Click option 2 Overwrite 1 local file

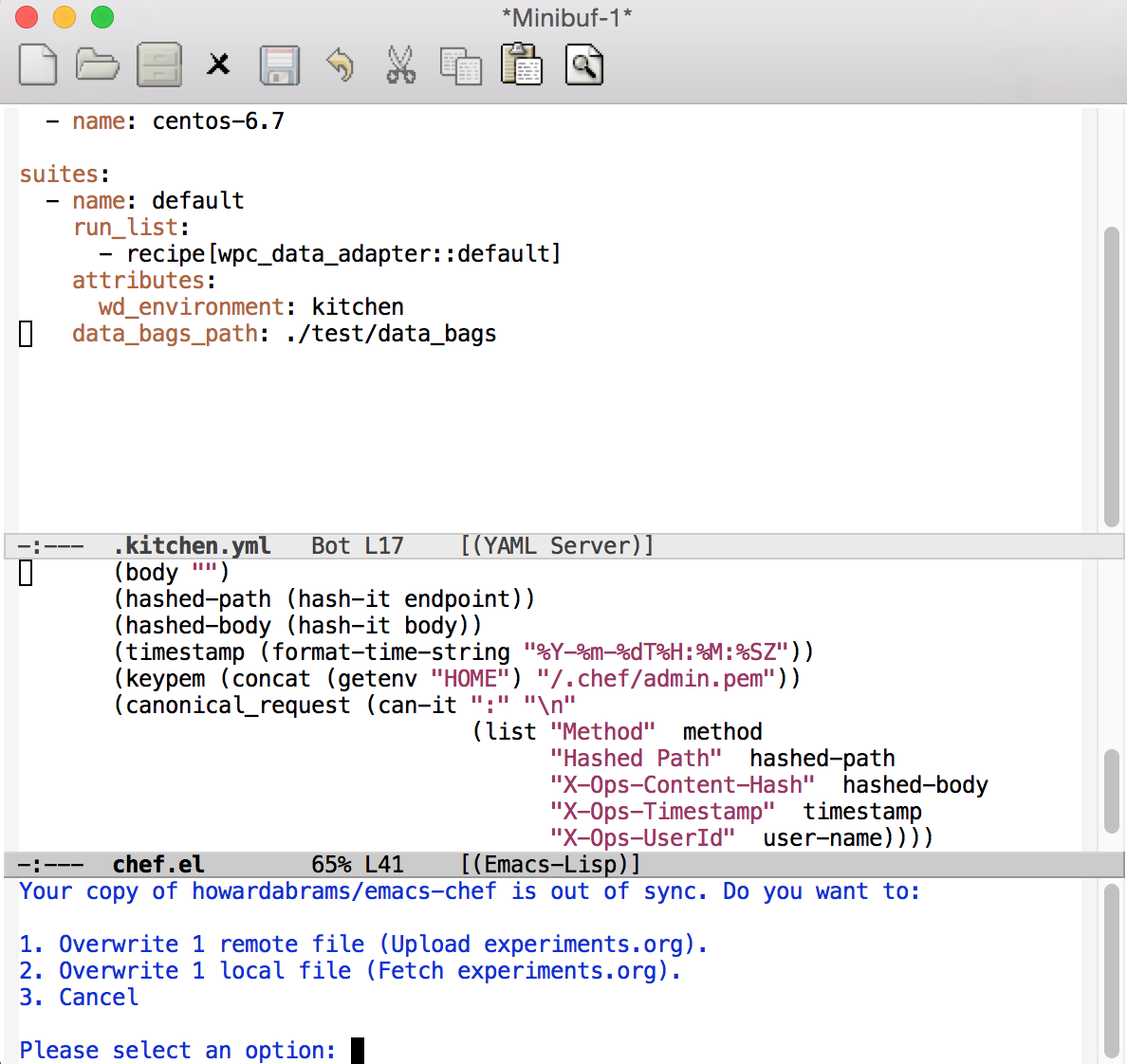click(x=349, y=971)
